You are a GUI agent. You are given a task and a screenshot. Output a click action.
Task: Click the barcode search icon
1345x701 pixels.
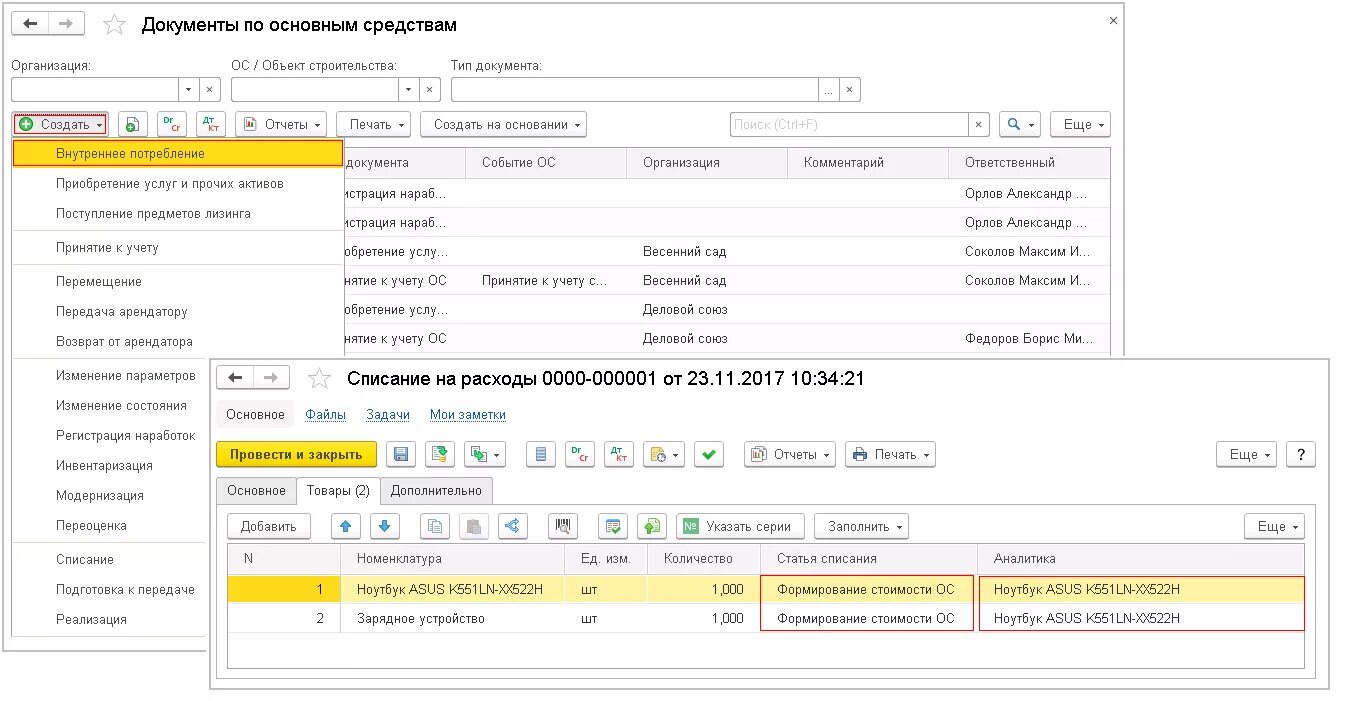point(563,526)
